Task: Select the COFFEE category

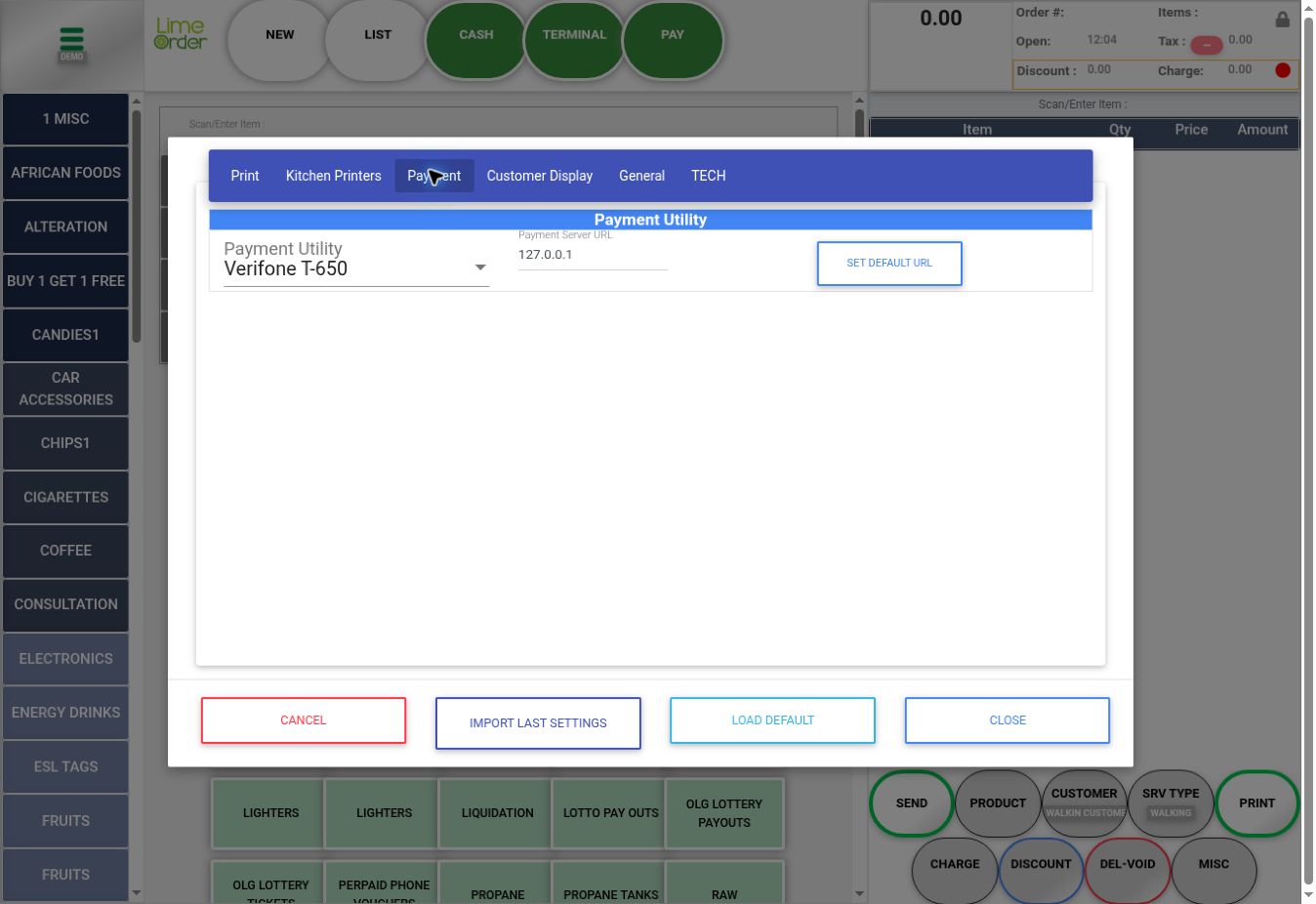Action: click(x=65, y=551)
